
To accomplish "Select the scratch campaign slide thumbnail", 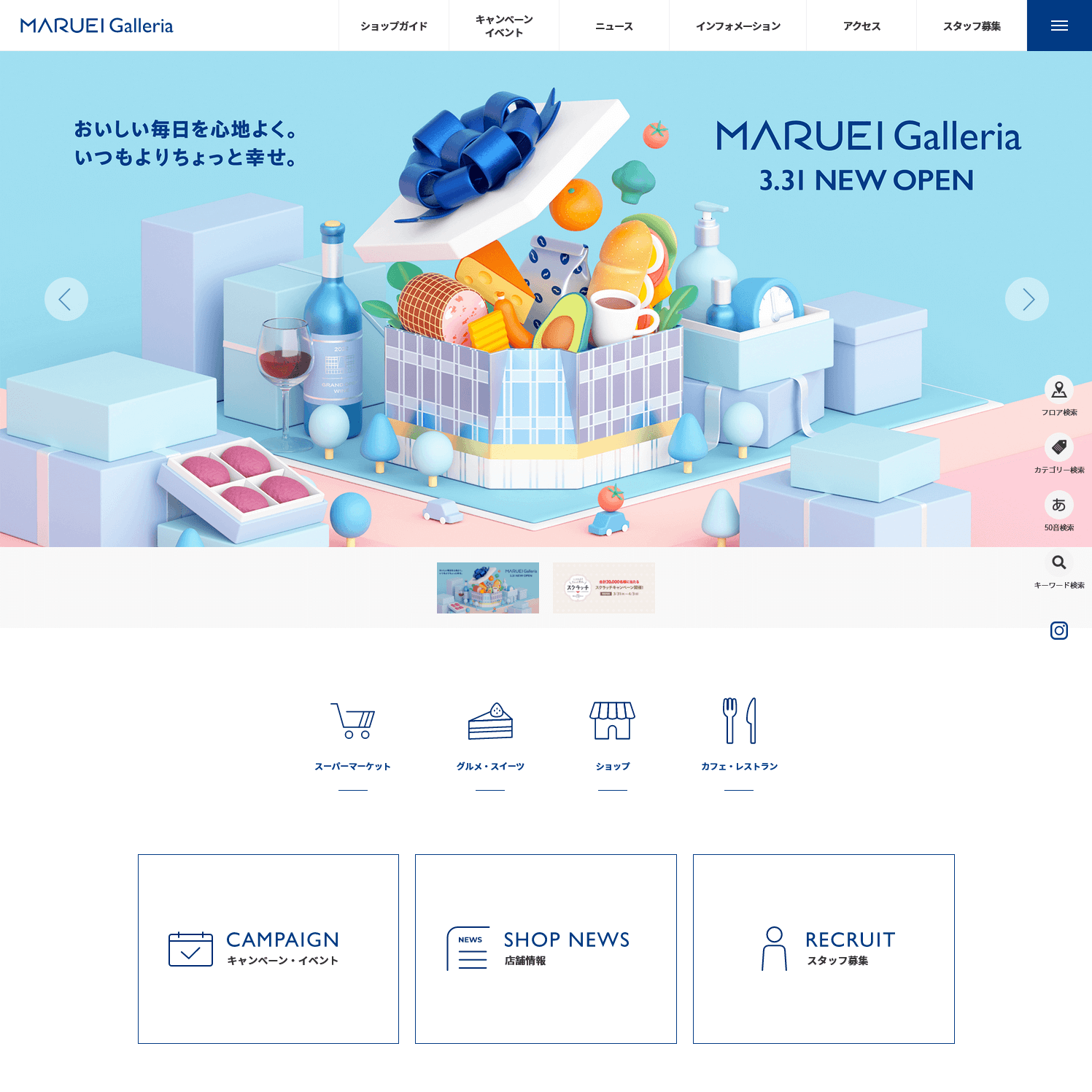I will point(604,588).
